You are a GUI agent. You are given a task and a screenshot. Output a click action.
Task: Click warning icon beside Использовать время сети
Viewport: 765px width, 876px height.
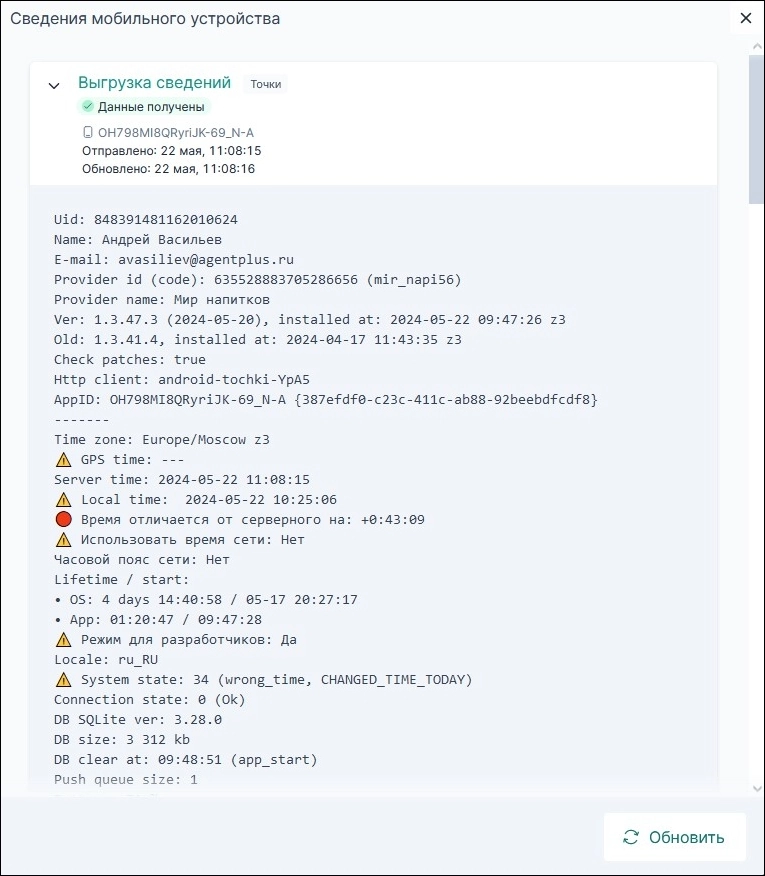pyautogui.click(x=64, y=540)
